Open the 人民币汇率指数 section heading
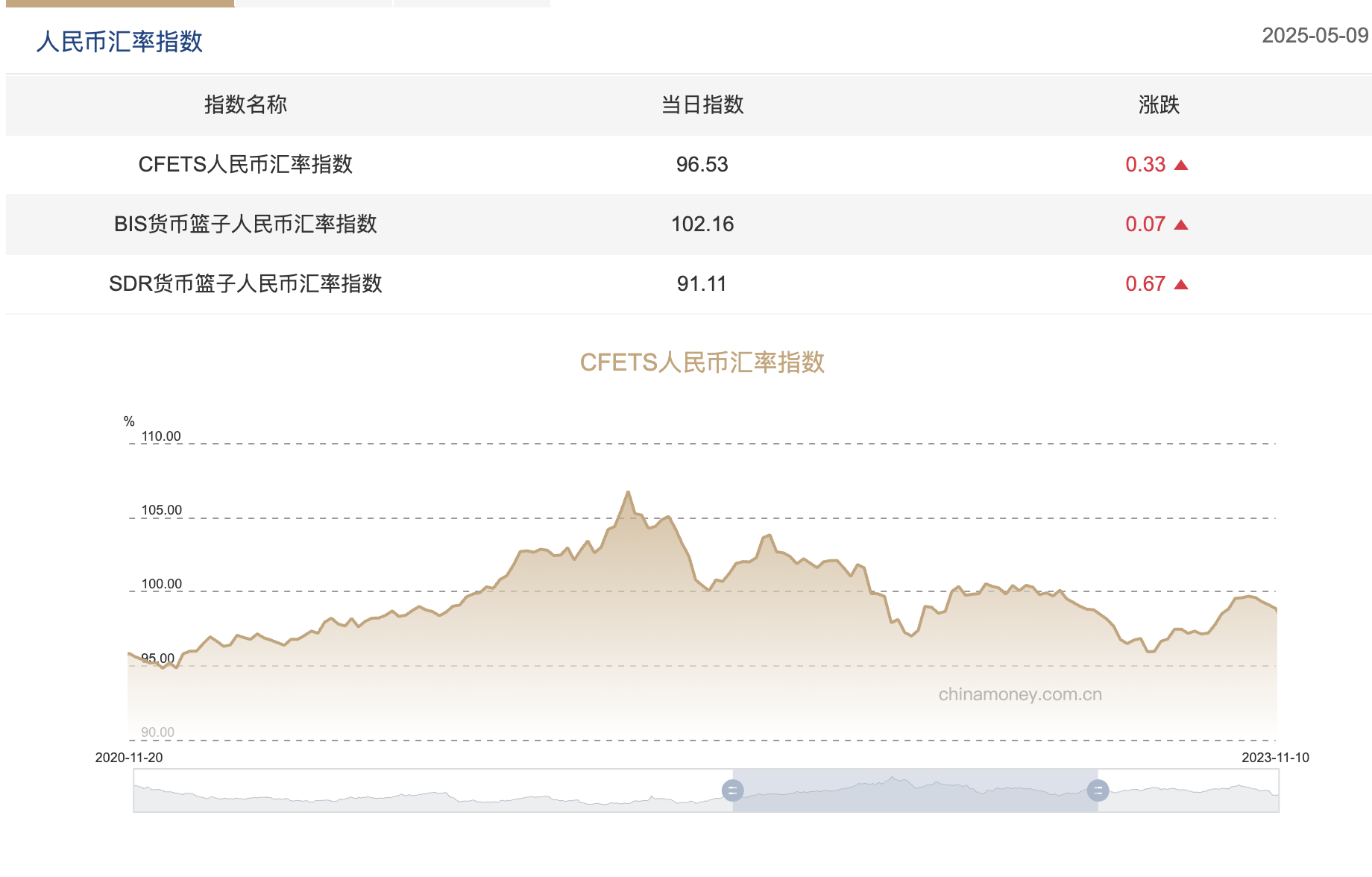 click(x=119, y=42)
